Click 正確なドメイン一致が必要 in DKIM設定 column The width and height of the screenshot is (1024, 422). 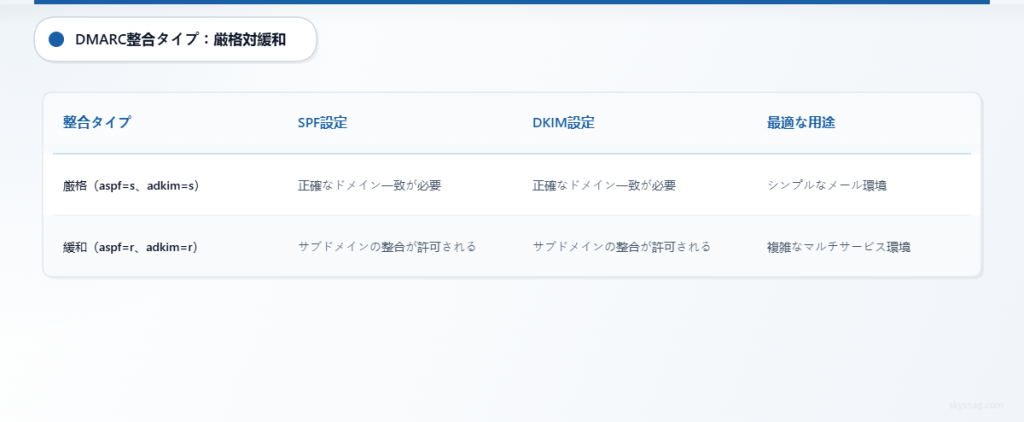(604, 186)
